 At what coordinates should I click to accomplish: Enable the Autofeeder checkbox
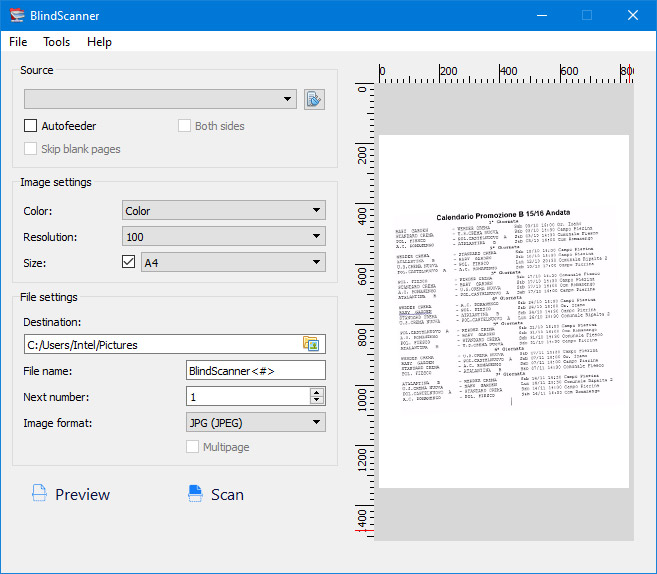coord(31,126)
